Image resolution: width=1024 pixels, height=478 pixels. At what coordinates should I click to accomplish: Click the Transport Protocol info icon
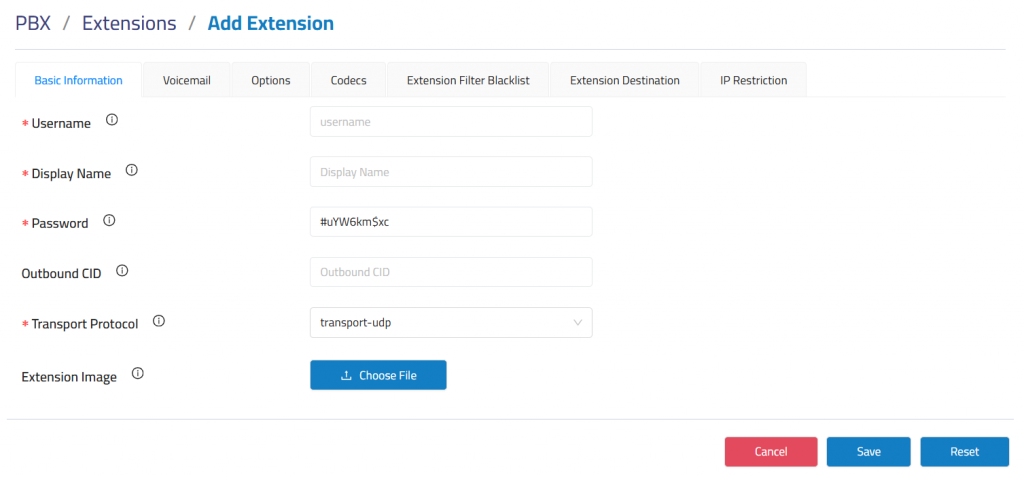tap(158, 322)
